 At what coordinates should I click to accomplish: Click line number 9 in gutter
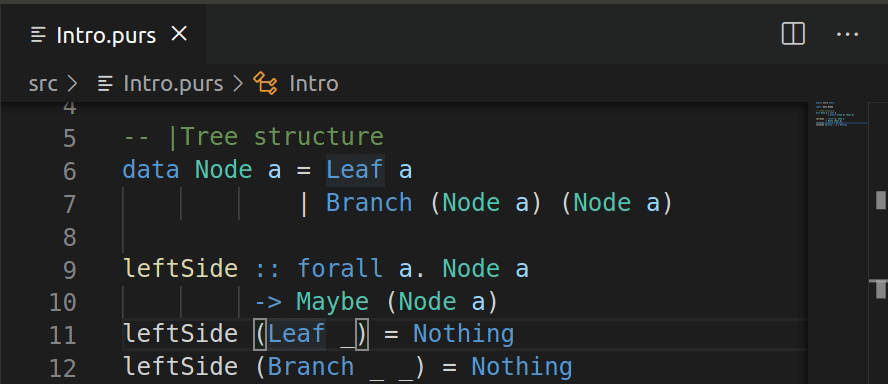[x=69, y=270]
